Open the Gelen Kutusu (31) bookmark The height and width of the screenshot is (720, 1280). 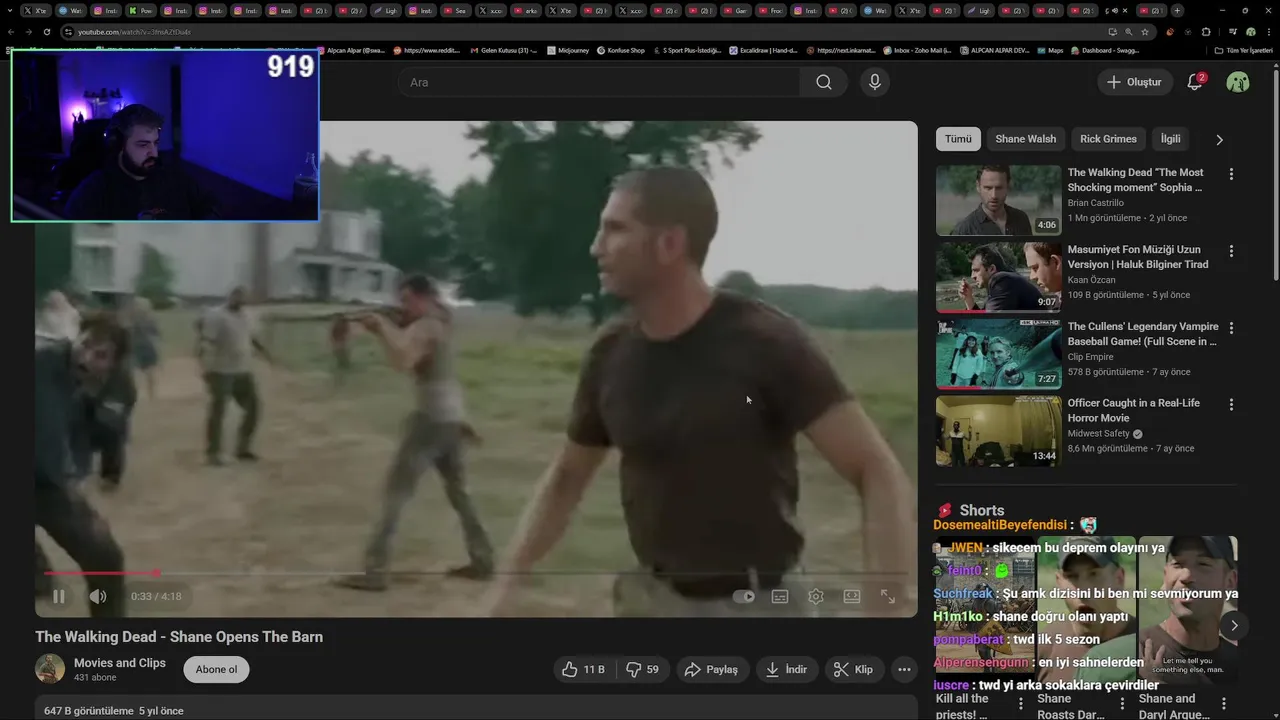pyautogui.click(x=506, y=50)
